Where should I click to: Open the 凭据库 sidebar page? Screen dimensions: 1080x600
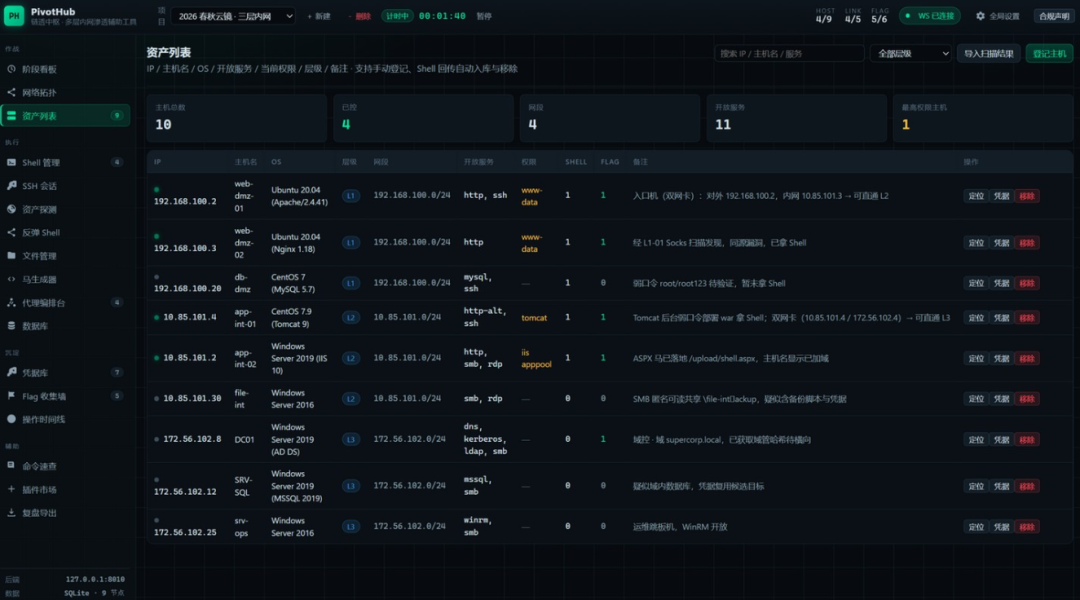pos(65,373)
